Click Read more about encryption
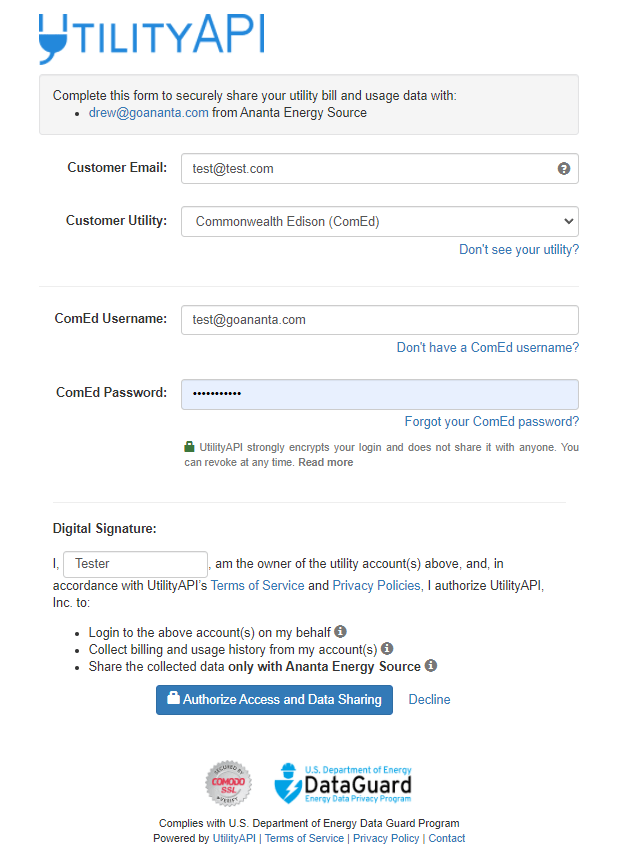Screen dimensions: 624x867 (326, 462)
